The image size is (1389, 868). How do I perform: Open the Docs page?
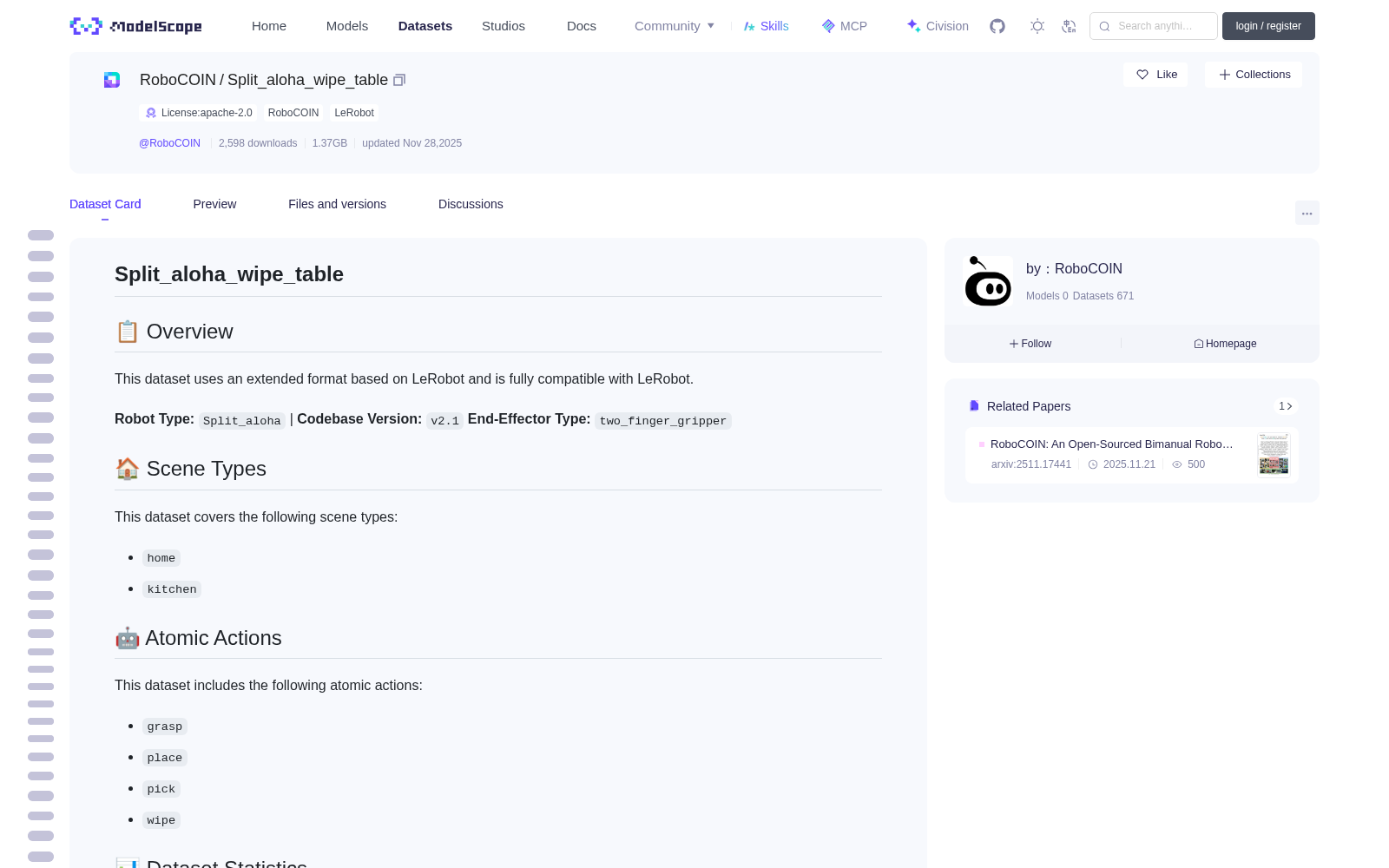[x=582, y=26]
